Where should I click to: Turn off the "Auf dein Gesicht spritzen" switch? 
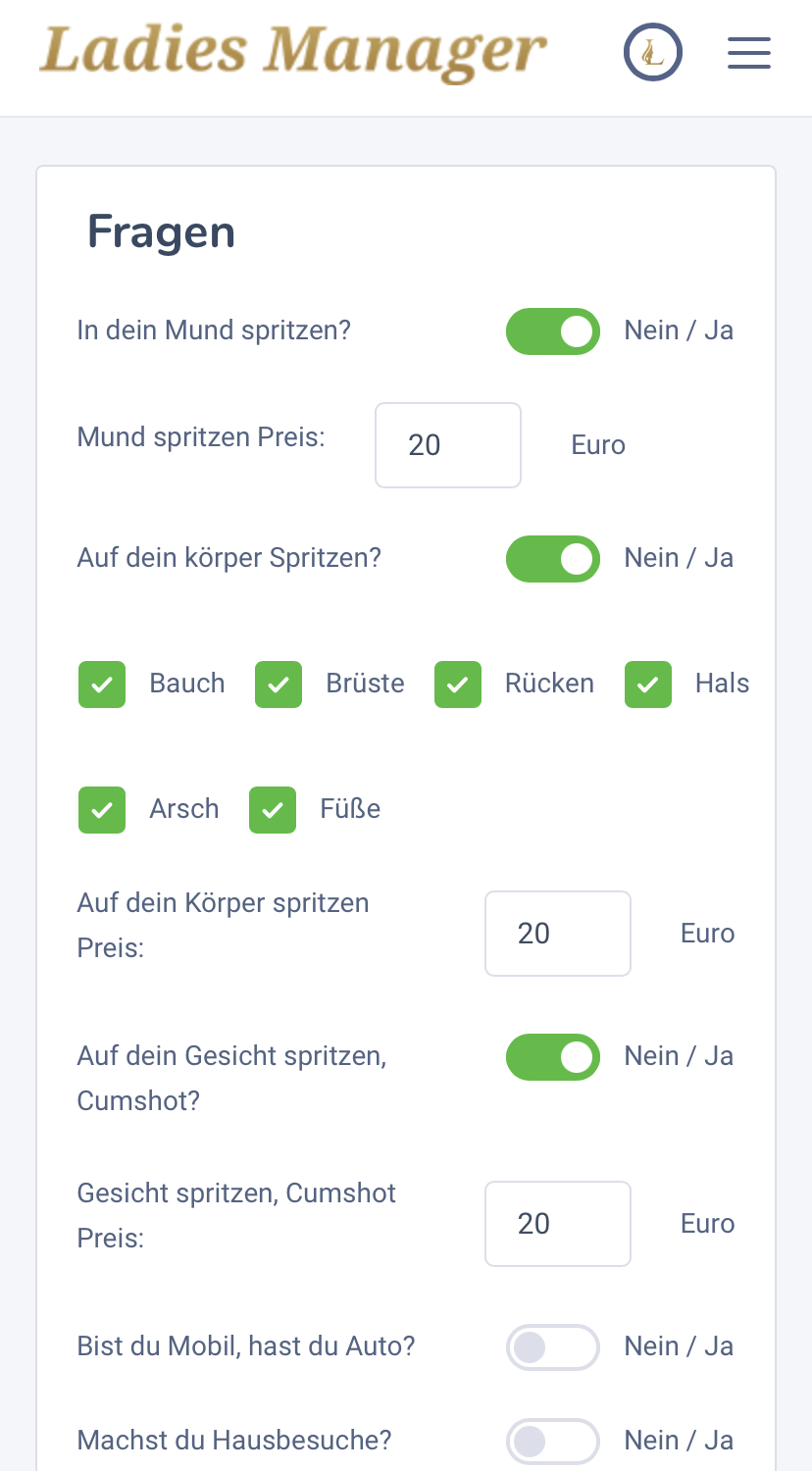[552, 1057]
